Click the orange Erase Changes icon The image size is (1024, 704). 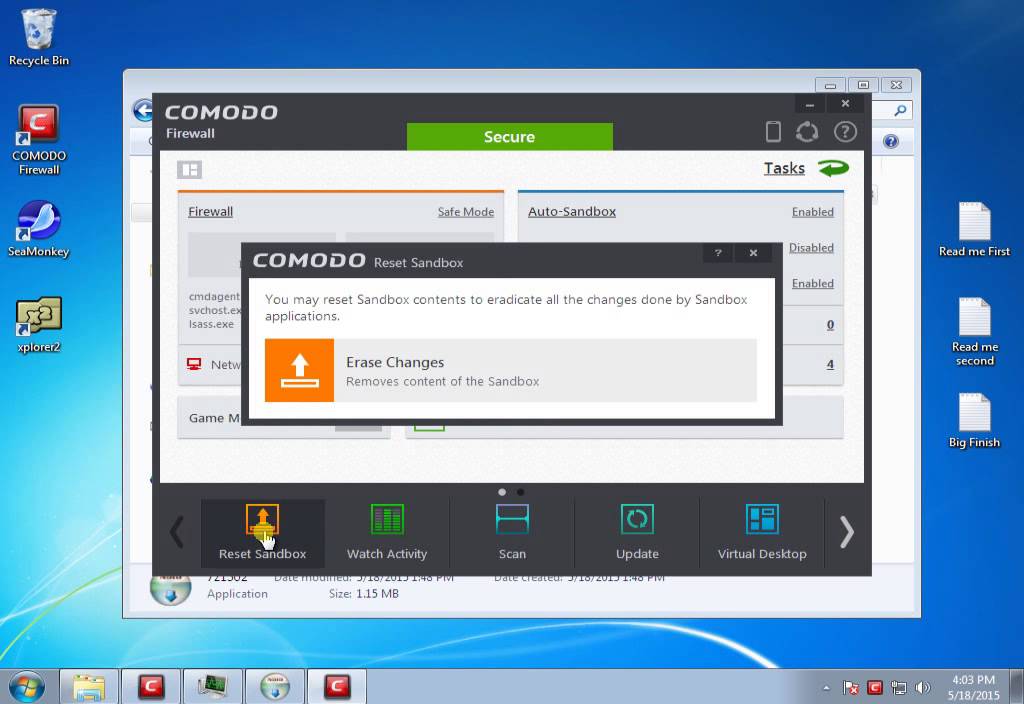(x=299, y=370)
